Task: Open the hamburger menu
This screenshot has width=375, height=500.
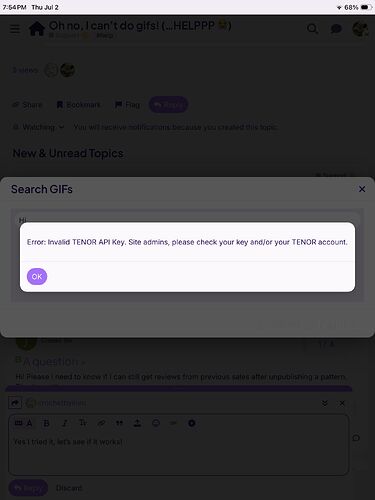Action: click(x=15, y=29)
